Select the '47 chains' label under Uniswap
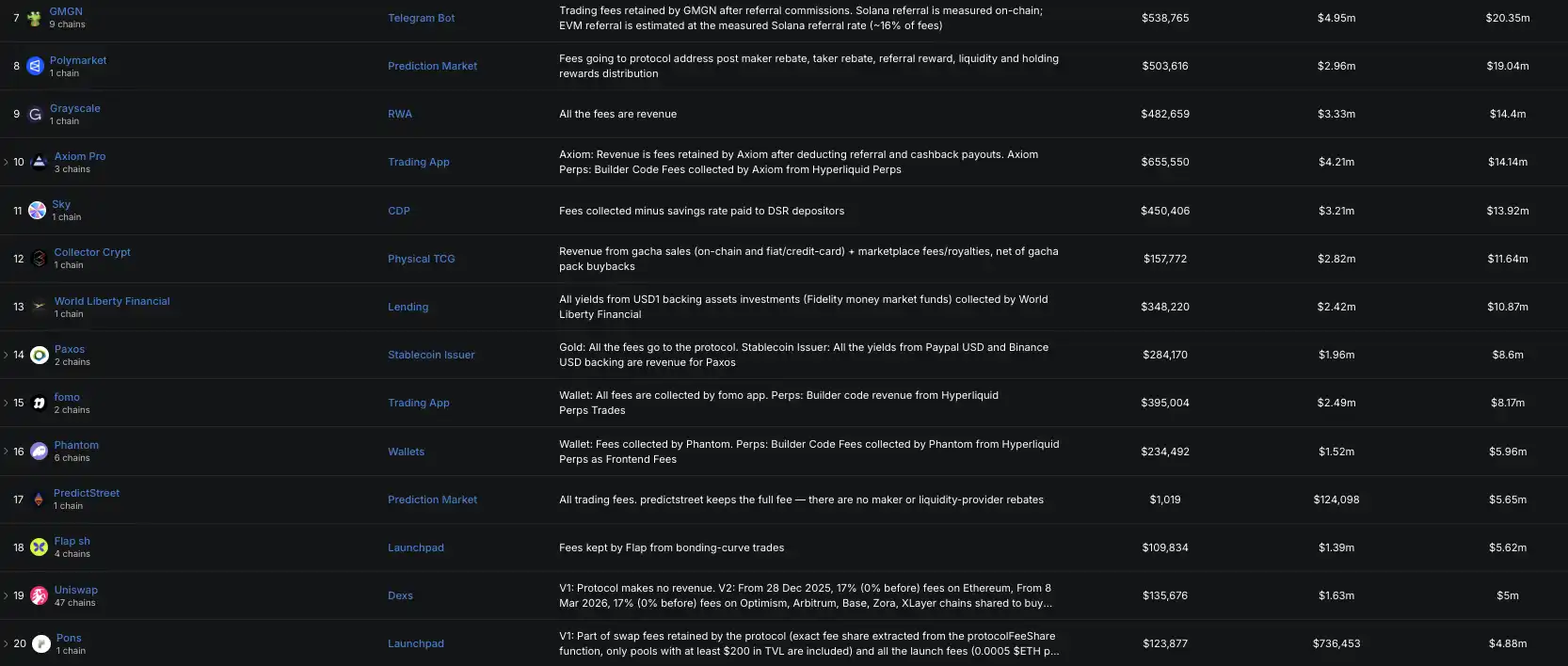 click(x=74, y=603)
